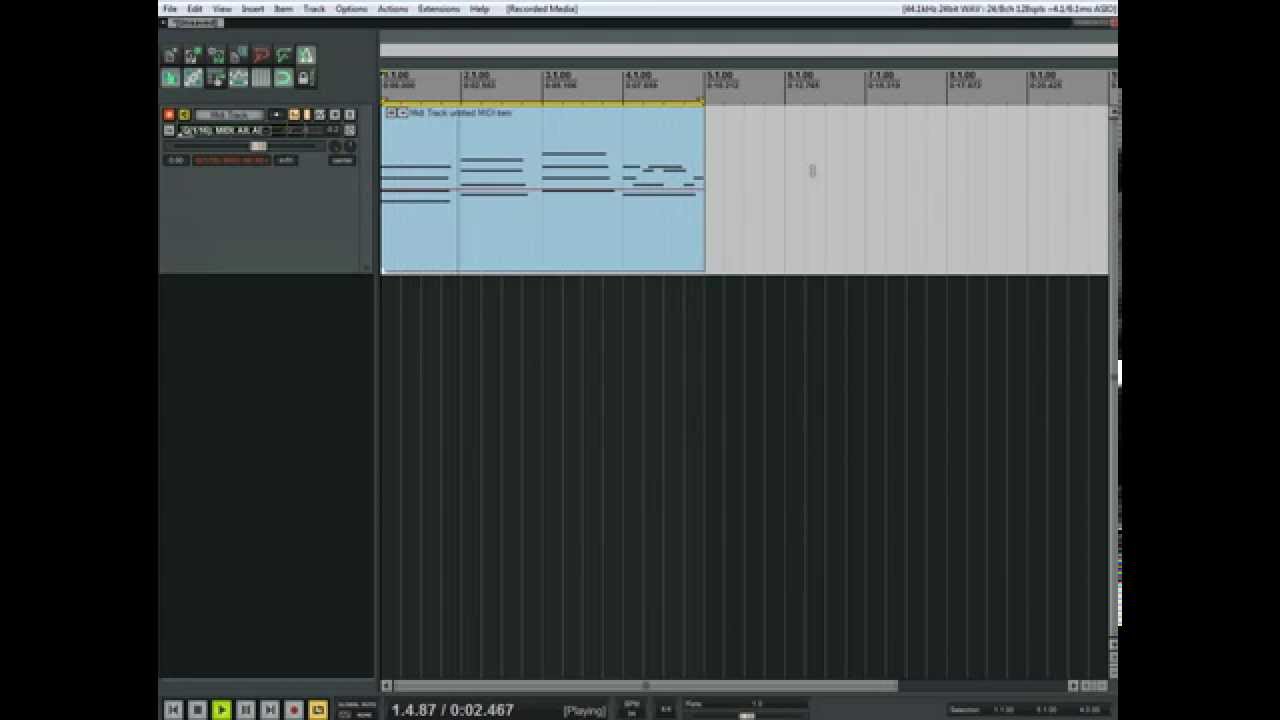Viewport: 1280px width, 720px height.
Task: Click the New Project toolbar icon
Action: point(169,56)
